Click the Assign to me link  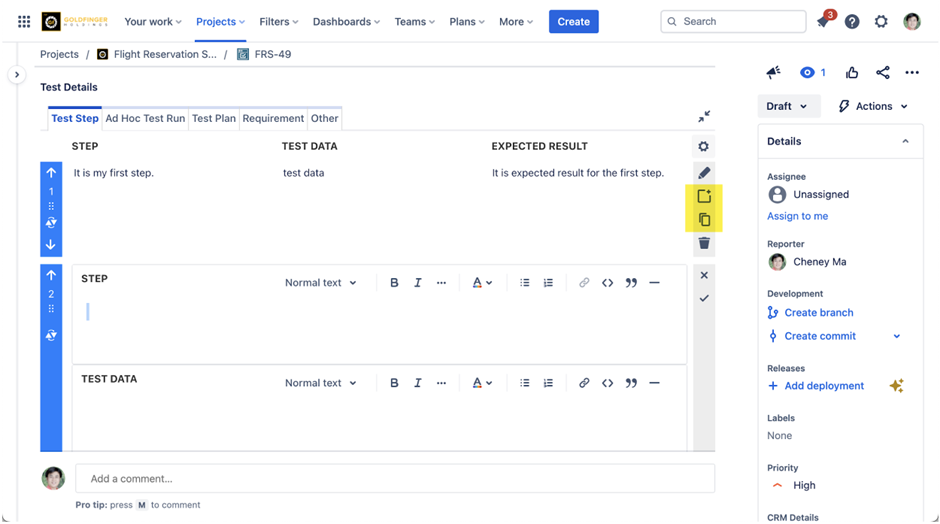pos(797,216)
